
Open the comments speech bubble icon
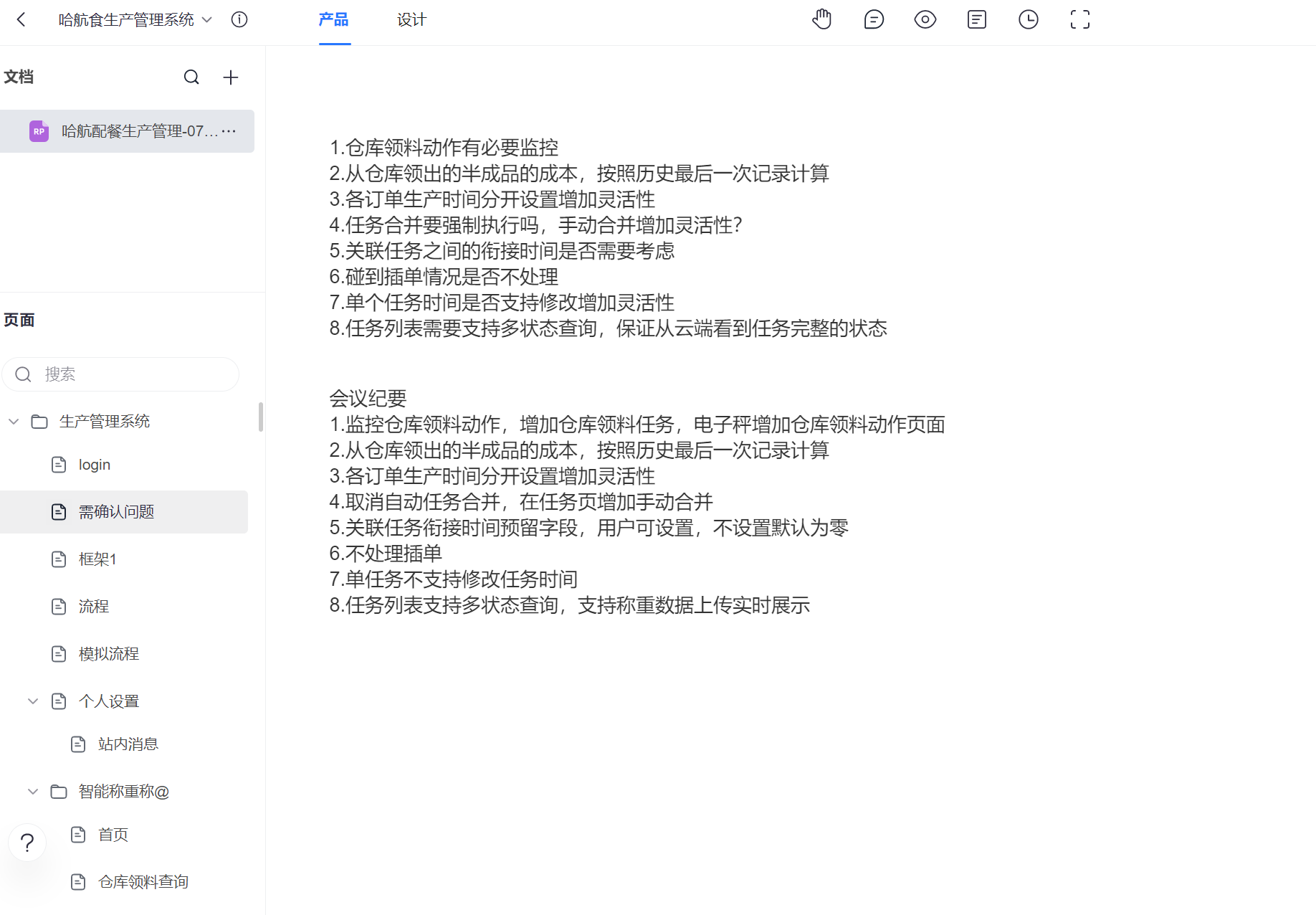click(x=874, y=19)
